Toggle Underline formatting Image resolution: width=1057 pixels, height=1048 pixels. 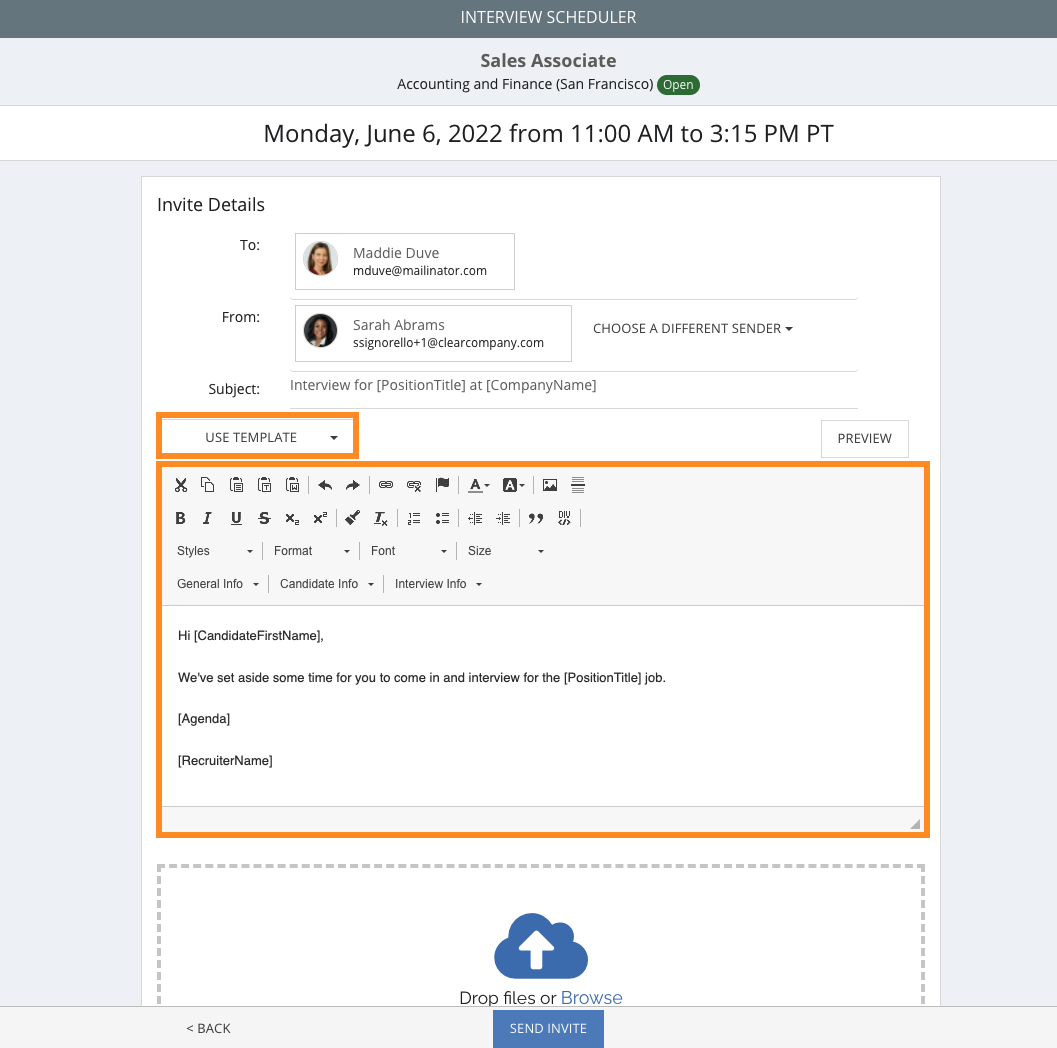[236, 518]
